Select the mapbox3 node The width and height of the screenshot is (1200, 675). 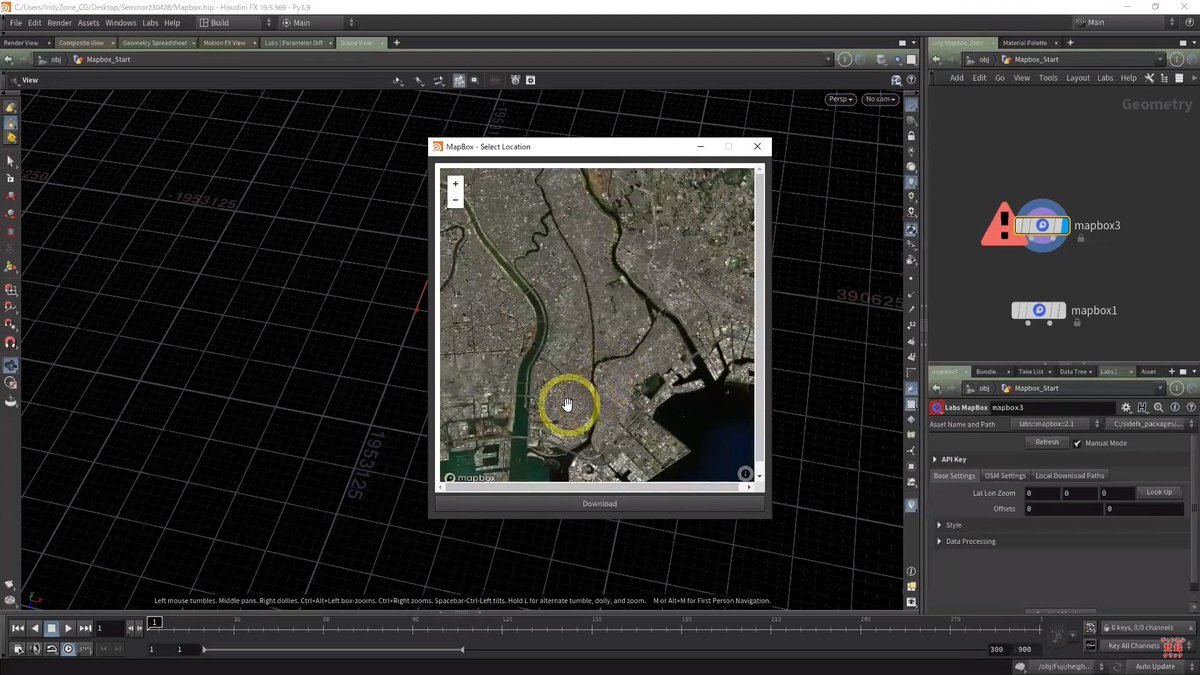(x=1042, y=225)
